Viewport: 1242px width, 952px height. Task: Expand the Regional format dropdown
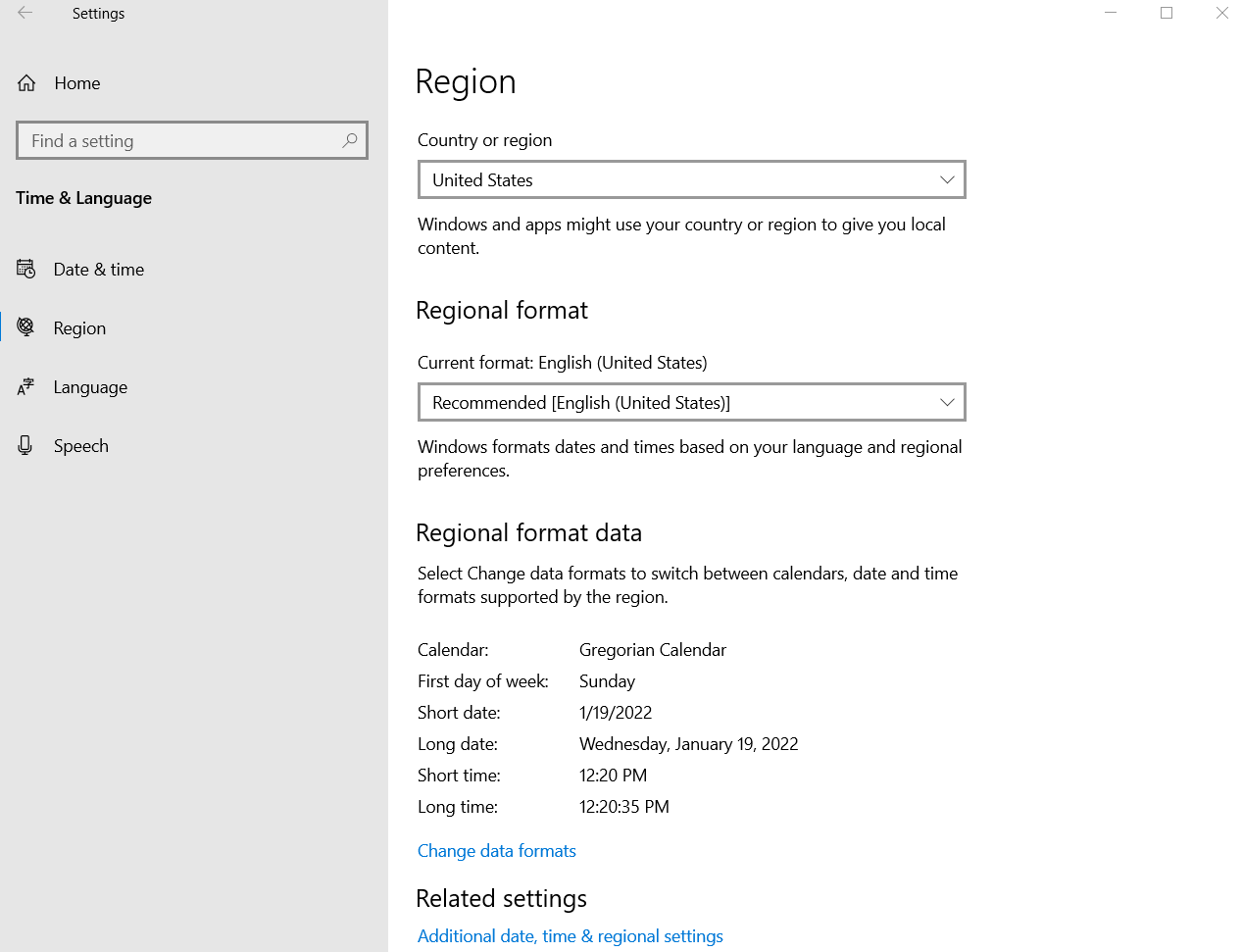tap(692, 402)
